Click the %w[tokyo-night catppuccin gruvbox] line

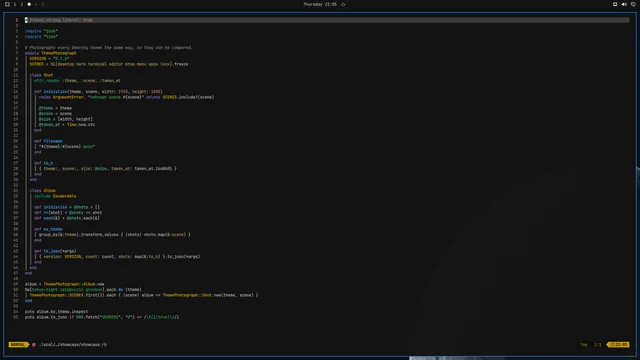coord(83,289)
